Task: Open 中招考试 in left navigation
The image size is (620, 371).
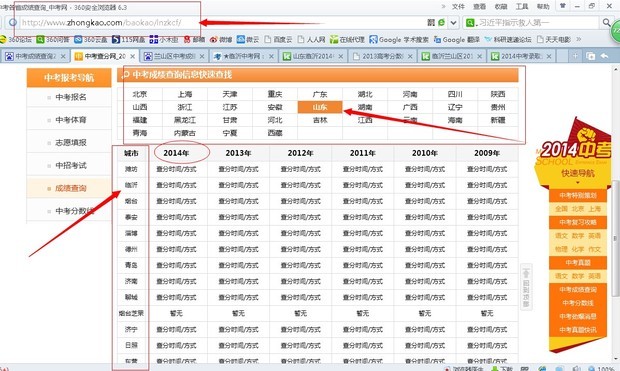Action: 71,165
